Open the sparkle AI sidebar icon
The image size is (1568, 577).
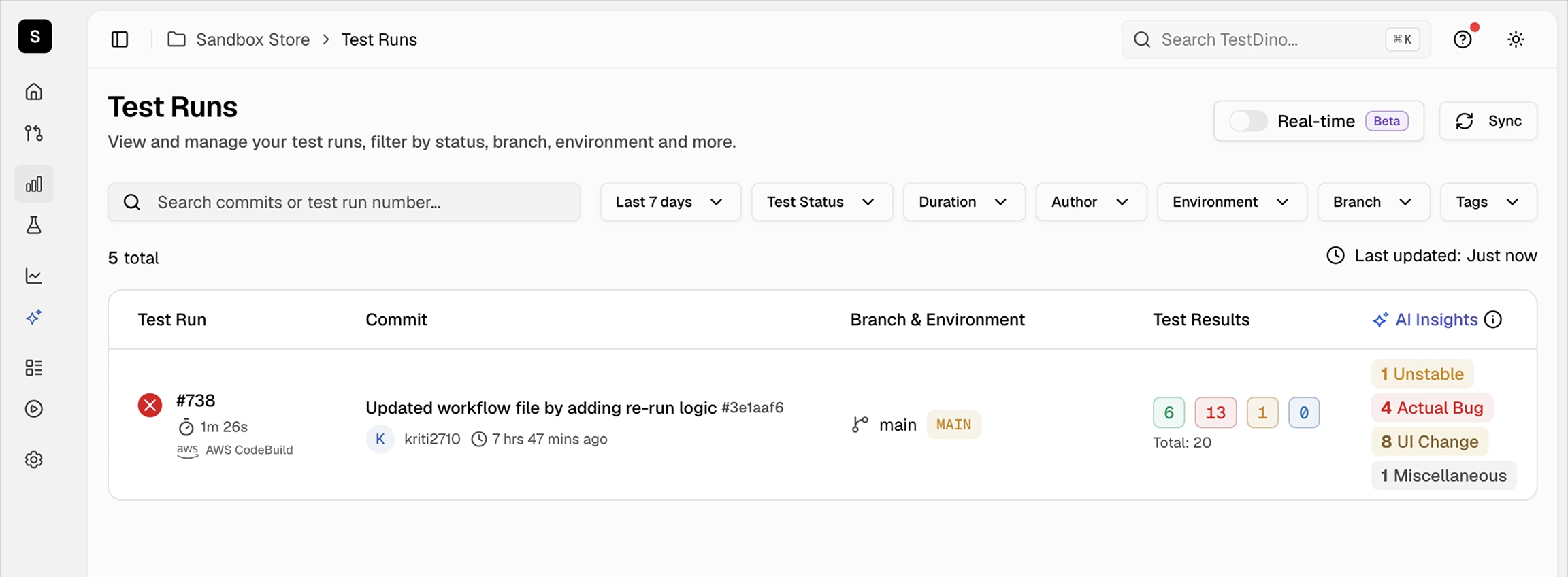point(34,317)
